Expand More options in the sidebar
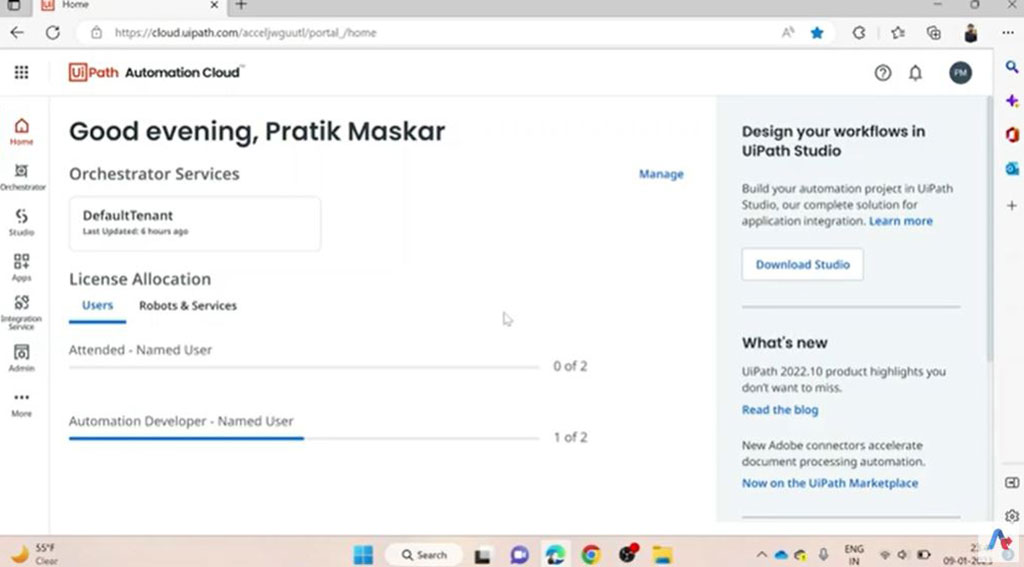Screen dimensions: 1024x567 tap(22, 404)
